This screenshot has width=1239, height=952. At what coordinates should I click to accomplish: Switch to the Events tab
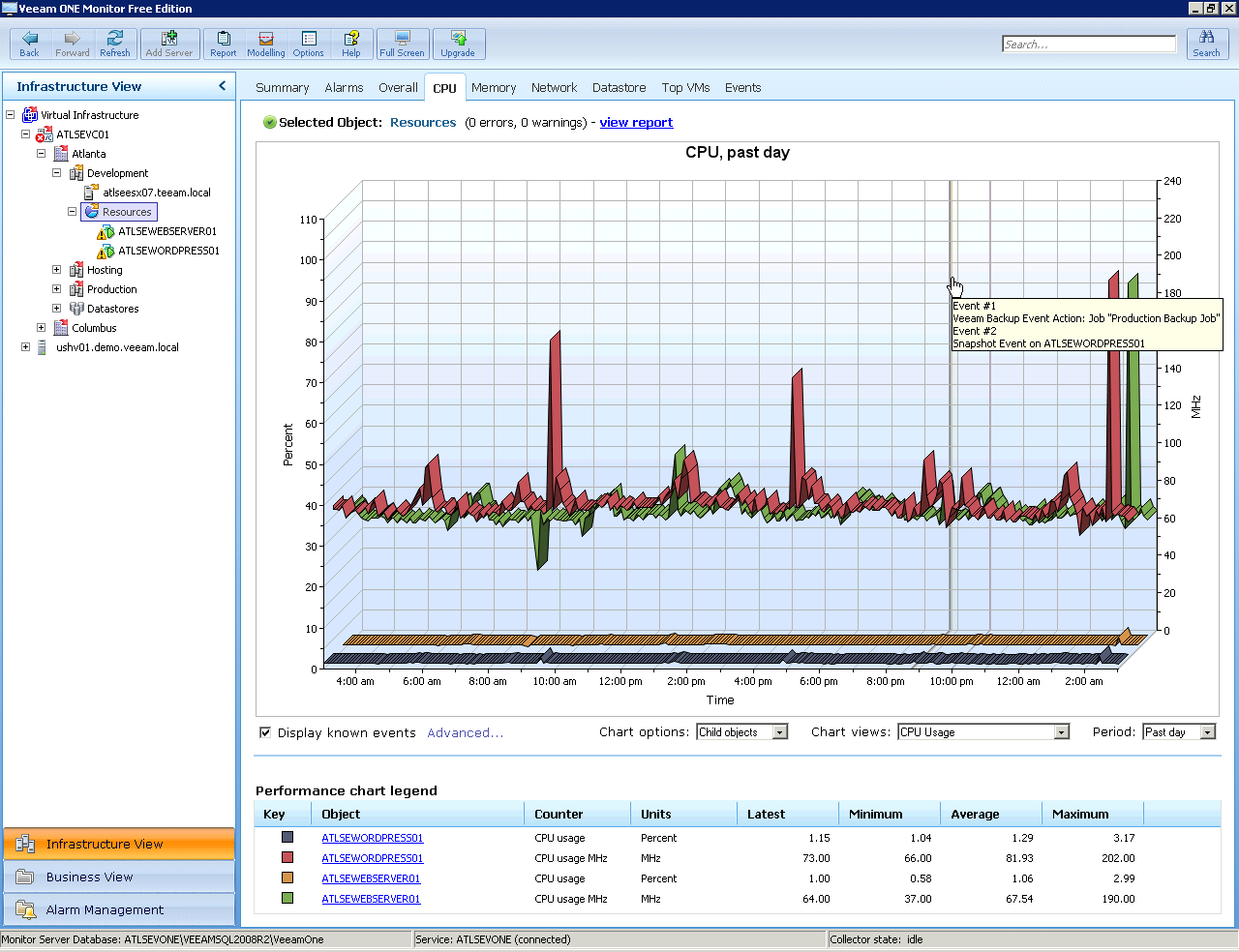tap(743, 88)
